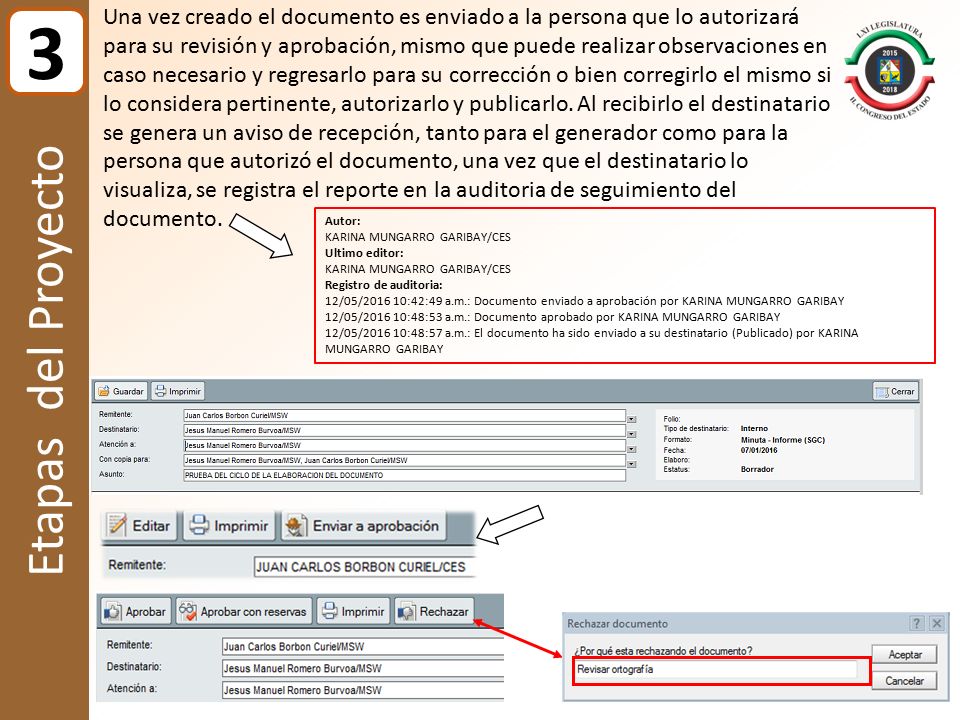Click printer icon beside the Editar button
The image size is (960, 720).
click(x=199, y=525)
